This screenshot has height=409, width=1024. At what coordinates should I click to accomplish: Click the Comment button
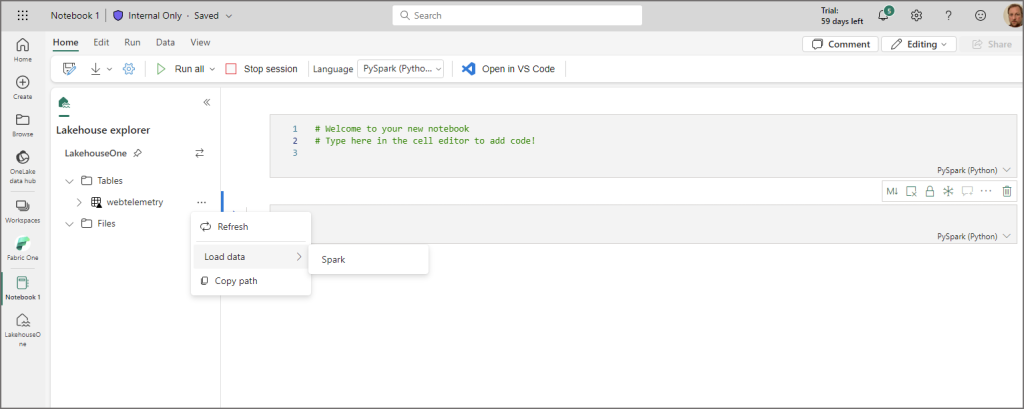[x=840, y=44]
